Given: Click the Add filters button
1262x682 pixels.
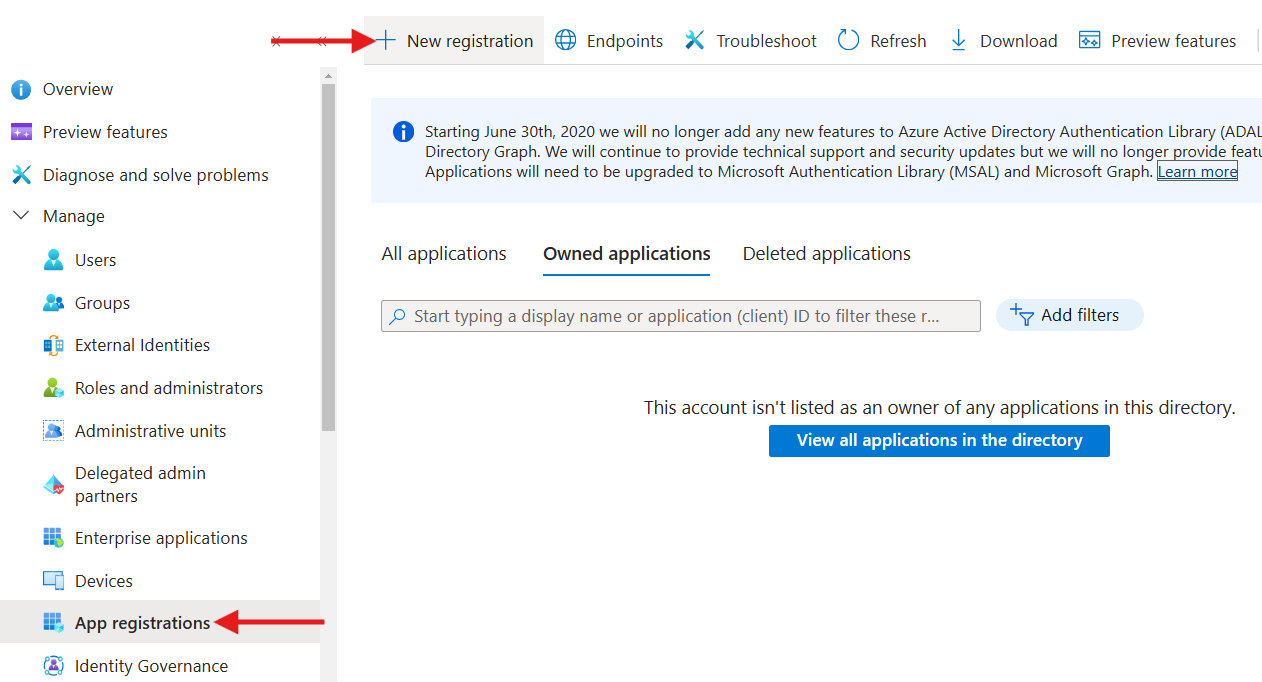Looking at the screenshot, I should (1069, 315).
